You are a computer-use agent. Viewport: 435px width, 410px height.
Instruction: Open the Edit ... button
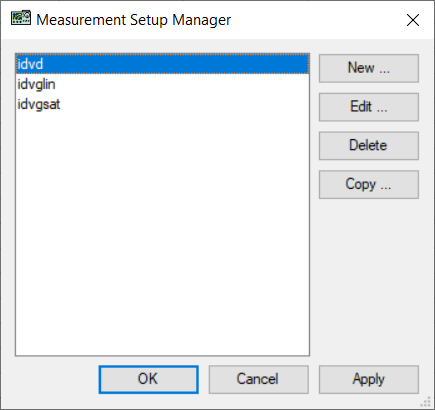[369, 107]
